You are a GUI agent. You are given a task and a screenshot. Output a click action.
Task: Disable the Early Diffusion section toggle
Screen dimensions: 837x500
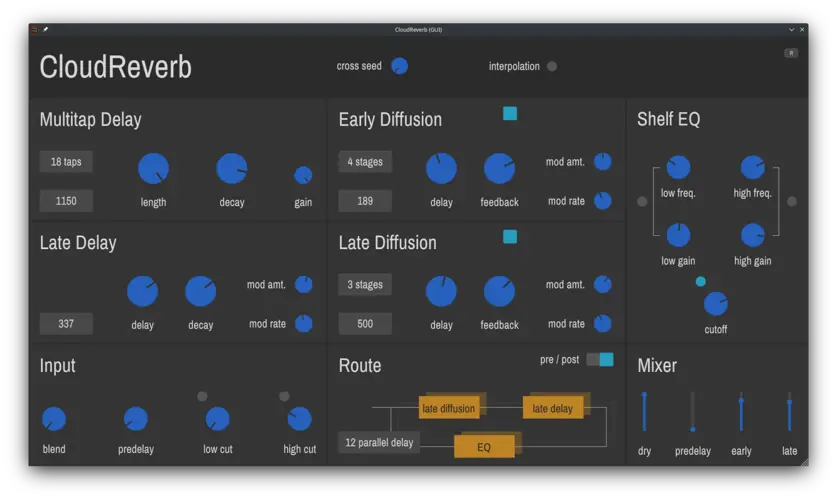510,114
